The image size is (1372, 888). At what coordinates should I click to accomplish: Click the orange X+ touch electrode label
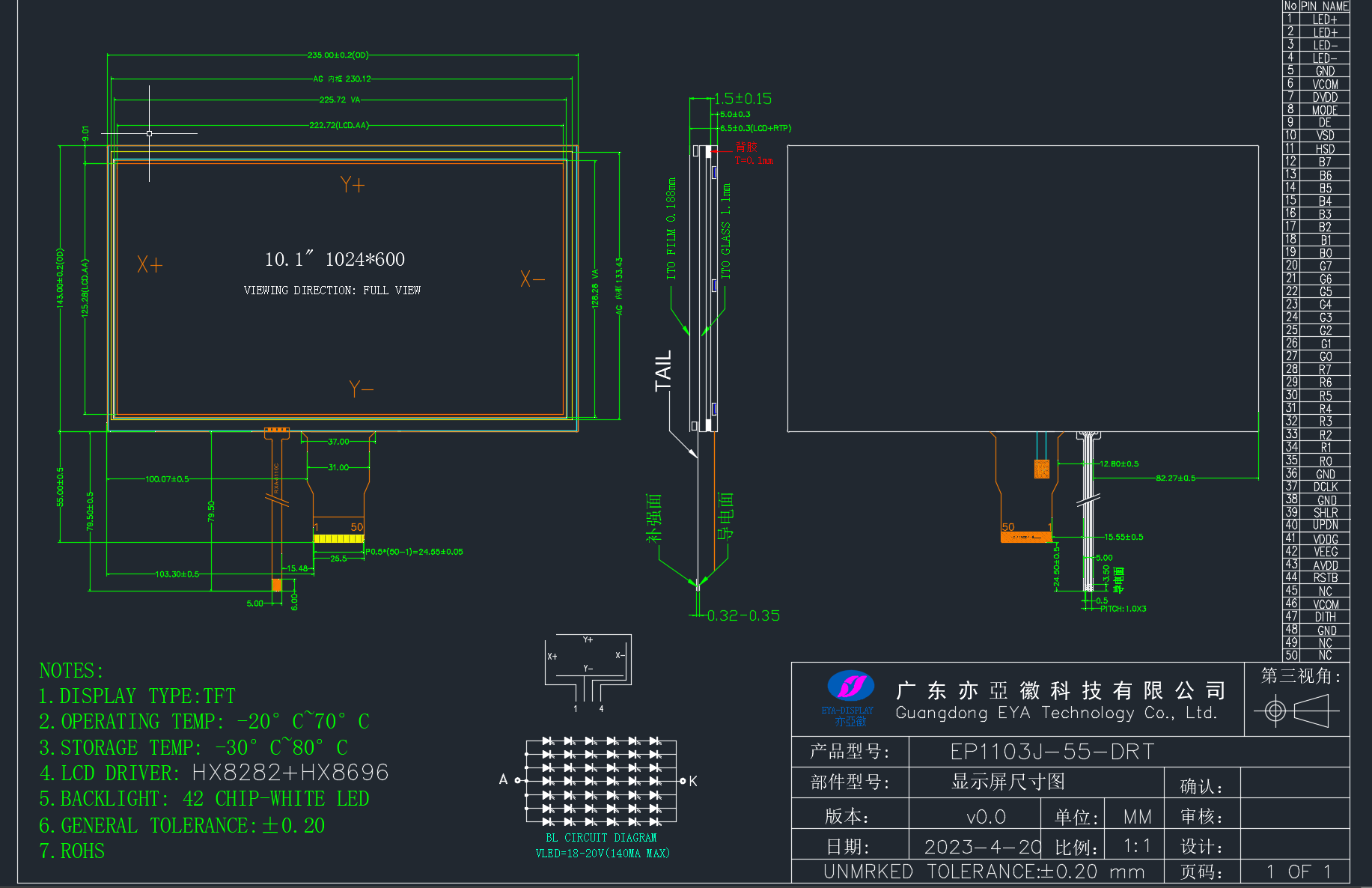pyautogui.click(x=150, y=264)
